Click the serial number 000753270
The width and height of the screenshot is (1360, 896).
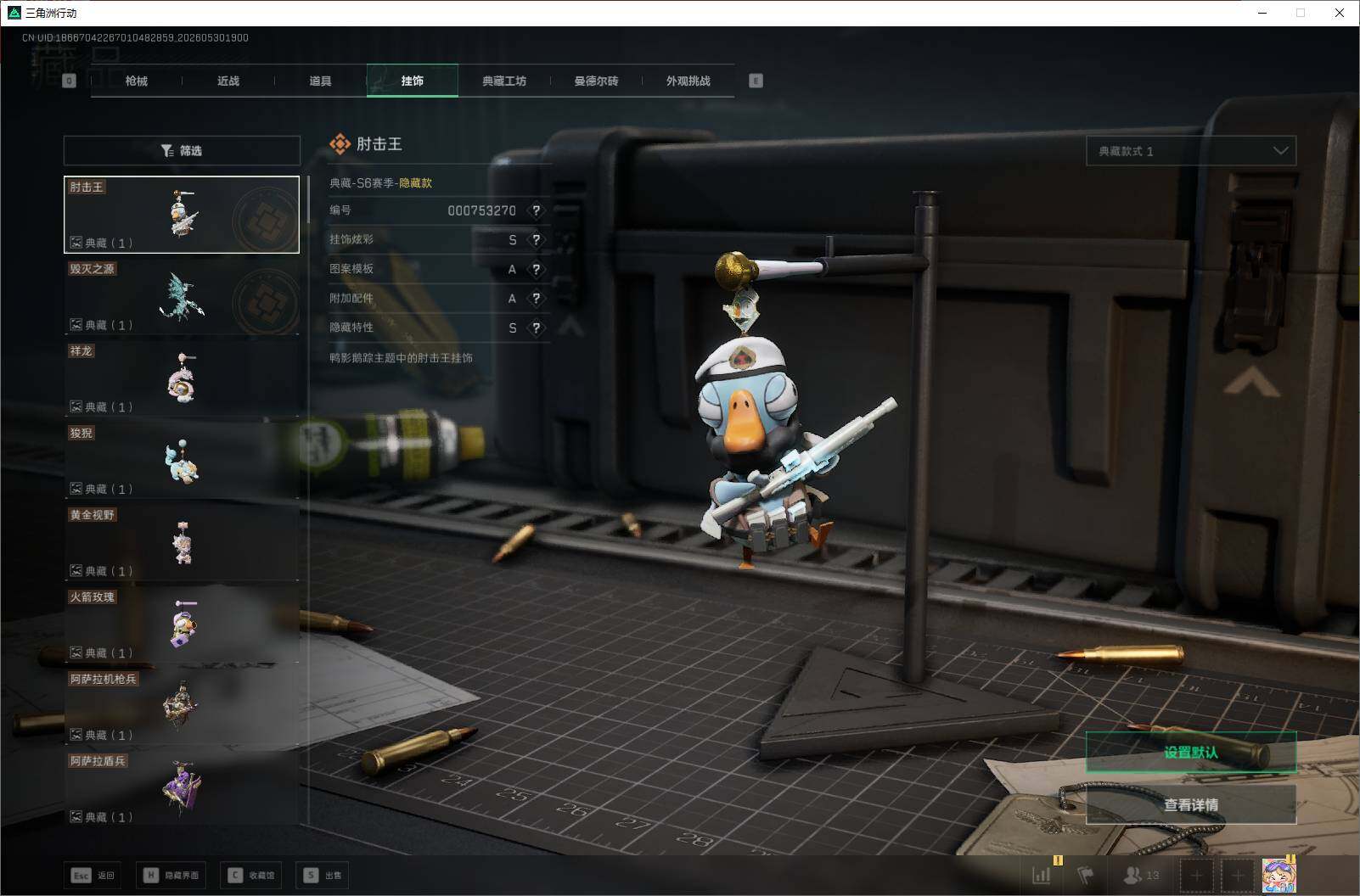[x=481, y=210]
